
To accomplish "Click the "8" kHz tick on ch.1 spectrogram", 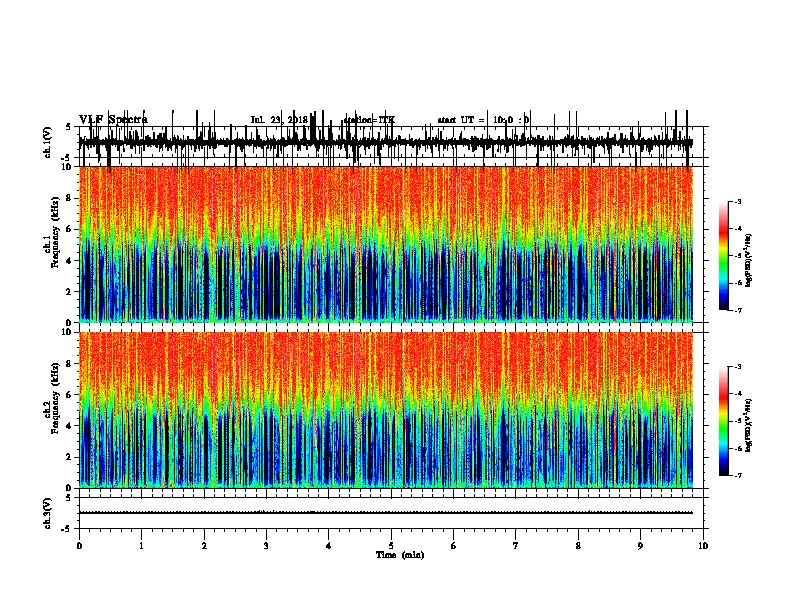I will coord(69,198).
